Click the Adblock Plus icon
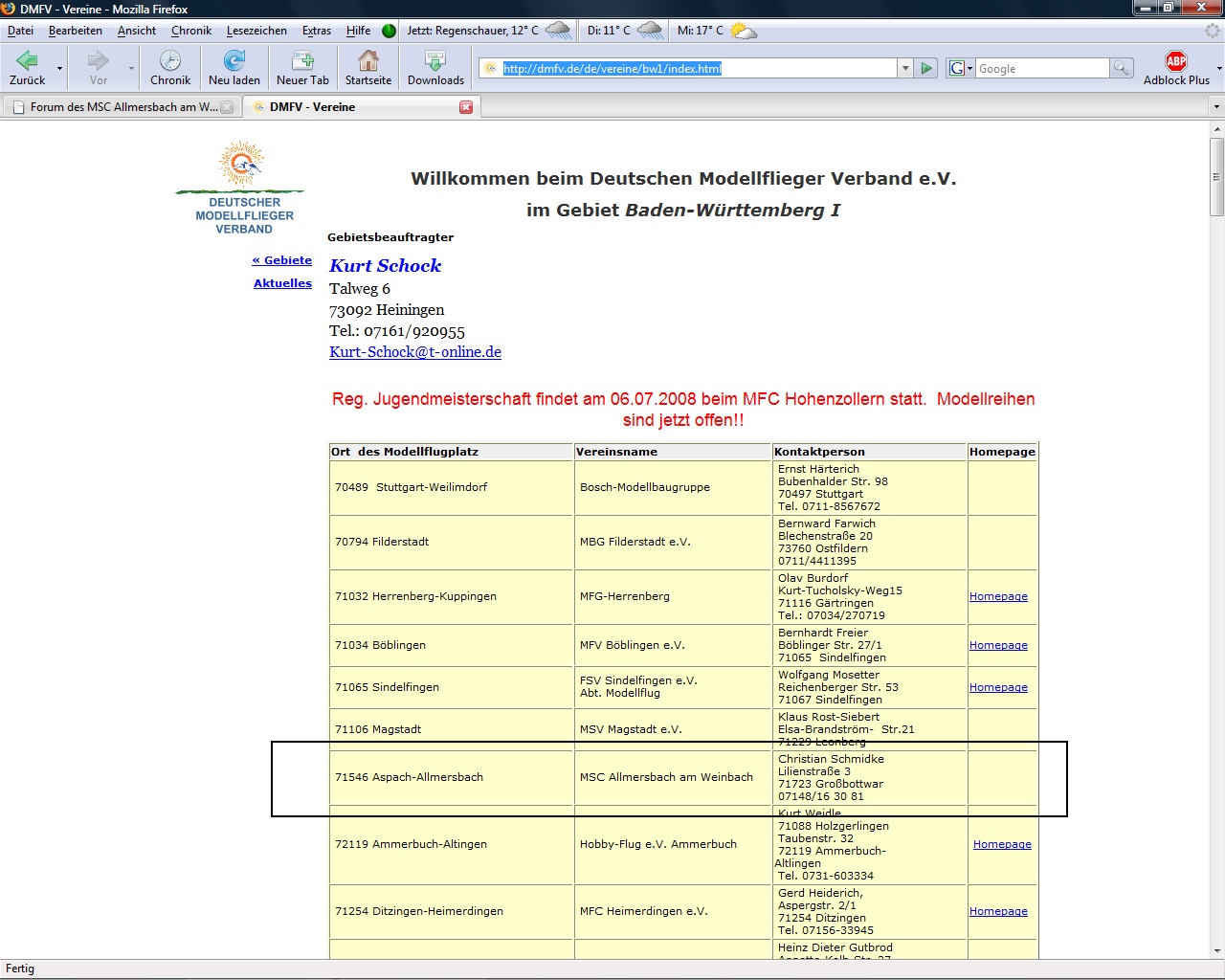The width and height of the screenshot is (1225, 980). (1176, 61)
